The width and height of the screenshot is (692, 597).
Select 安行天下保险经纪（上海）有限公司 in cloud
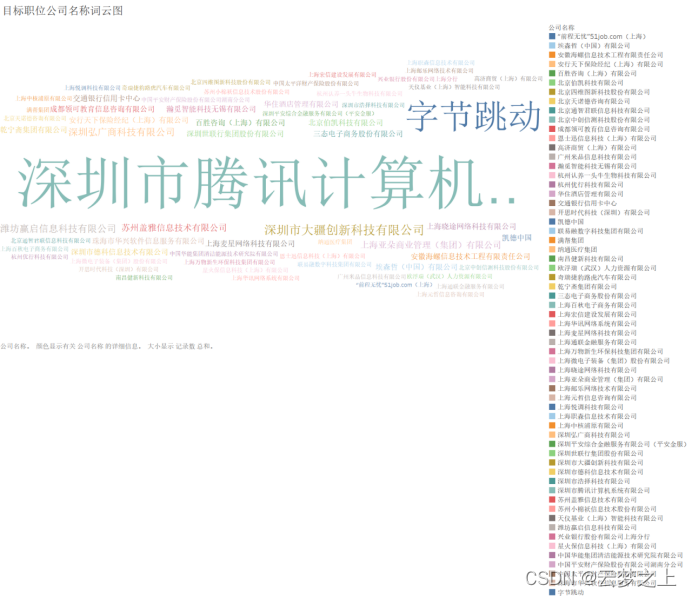(128, 120)
